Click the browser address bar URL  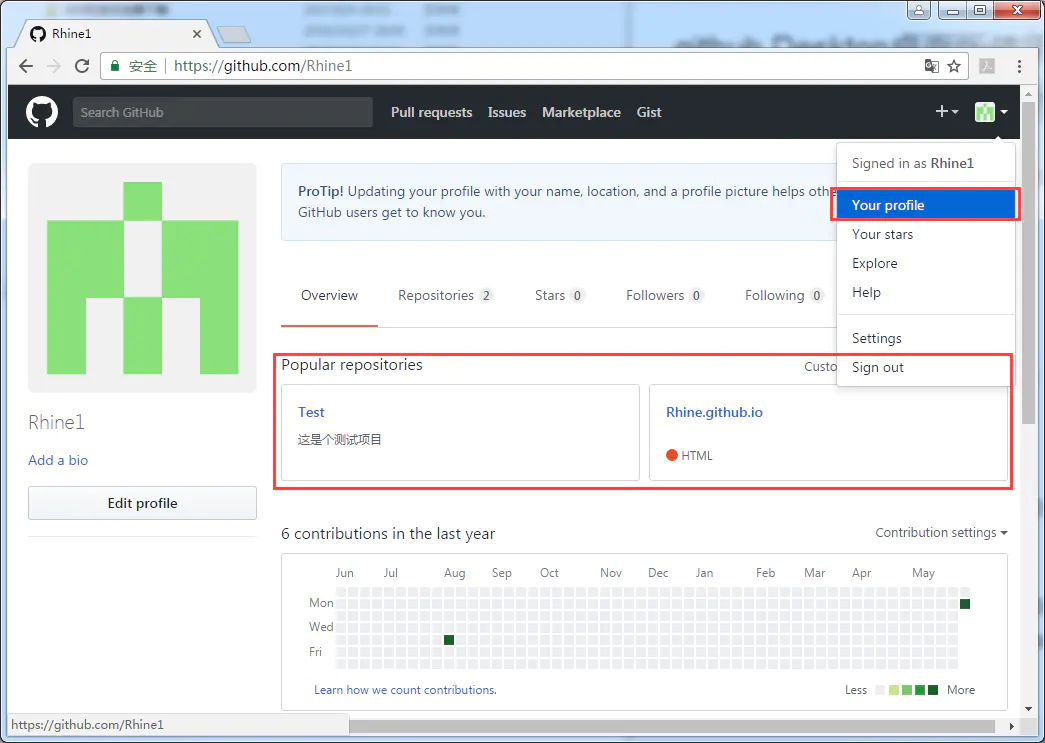[x=263, y=66]
